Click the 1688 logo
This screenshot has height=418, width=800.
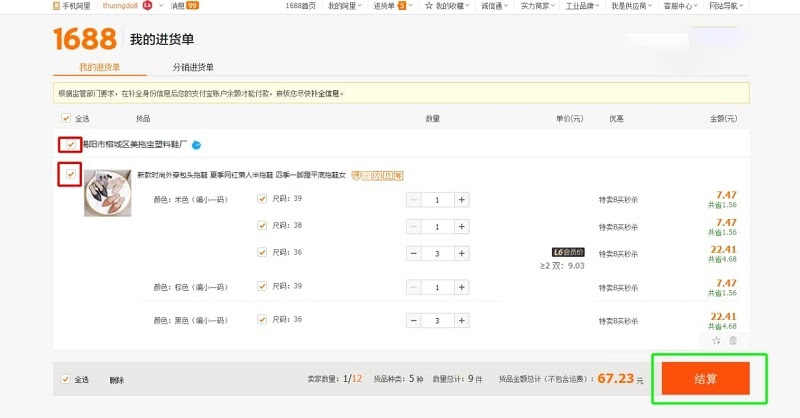(x=86, y=40)
